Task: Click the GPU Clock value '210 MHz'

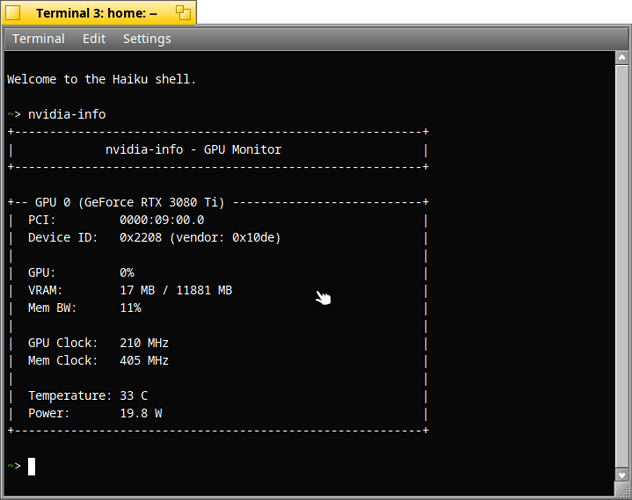Action: pos(144,343)
